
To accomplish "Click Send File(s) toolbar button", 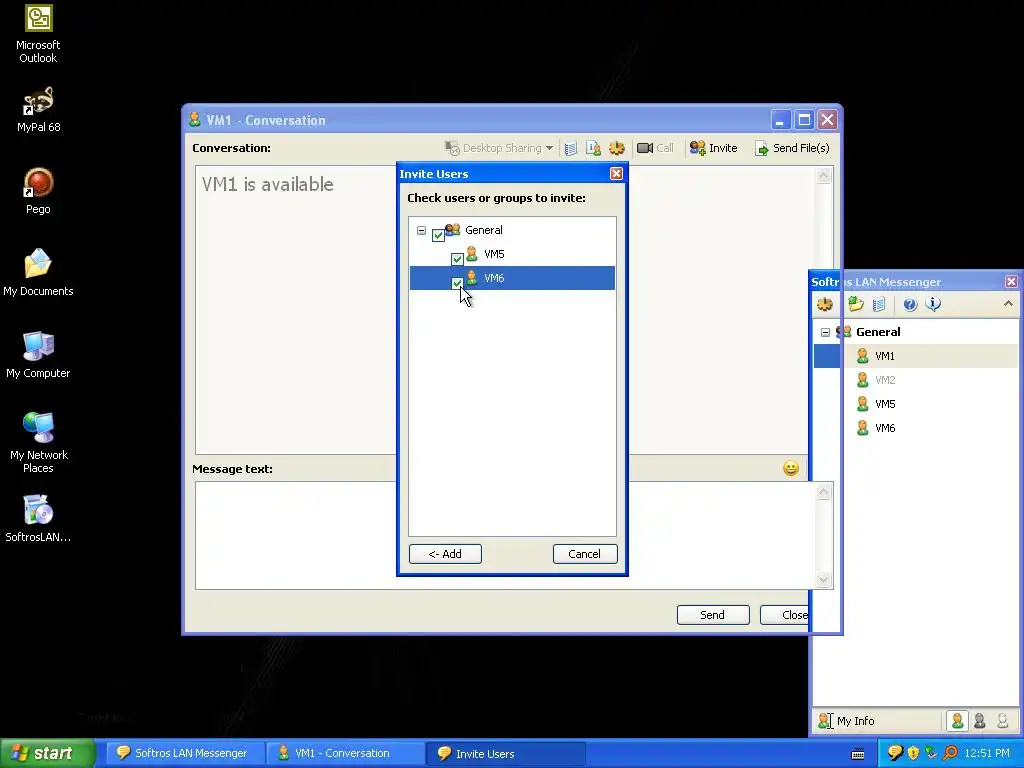I will coord(792,148).
